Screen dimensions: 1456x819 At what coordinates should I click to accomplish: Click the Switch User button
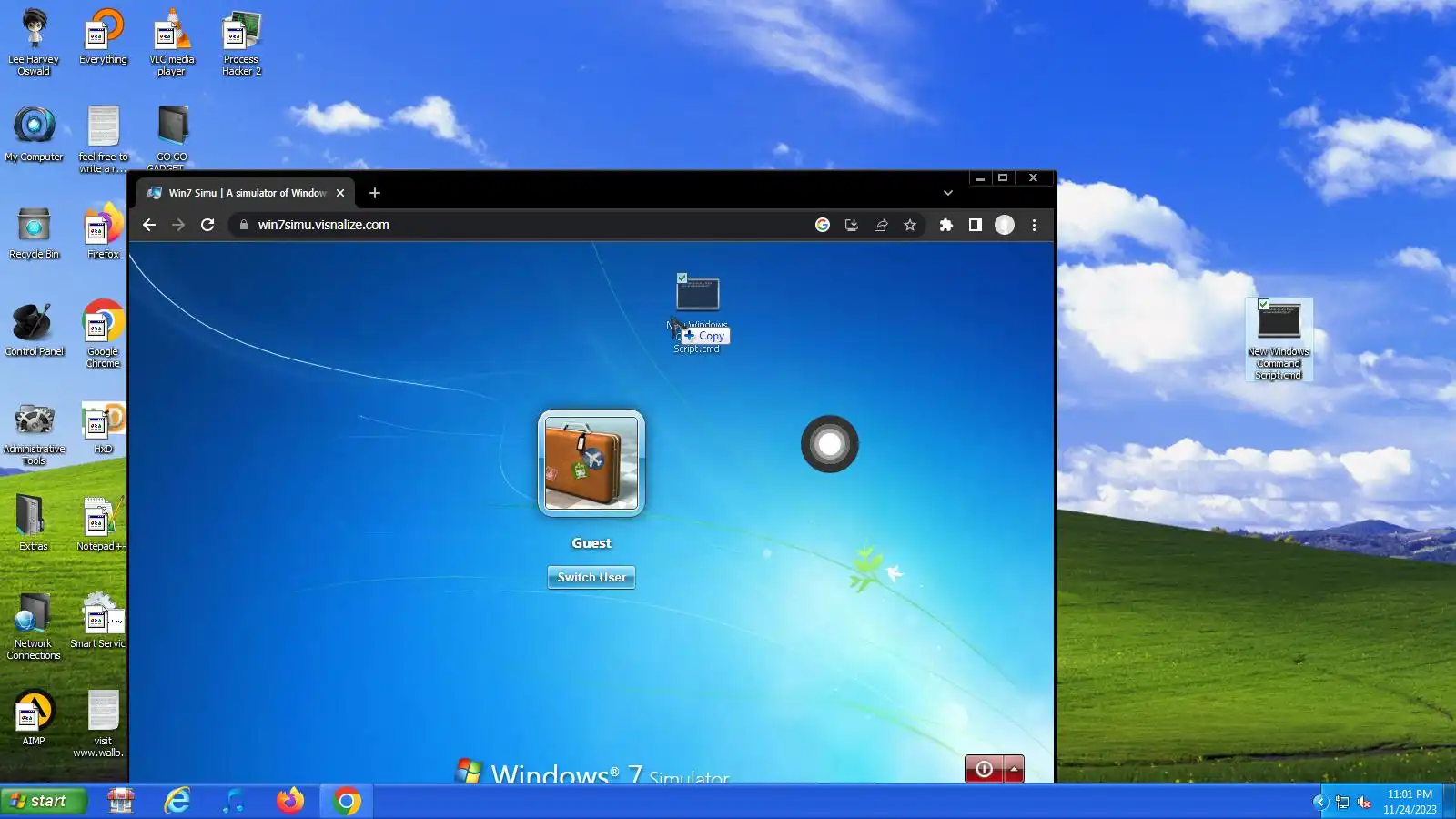[591, 577]
